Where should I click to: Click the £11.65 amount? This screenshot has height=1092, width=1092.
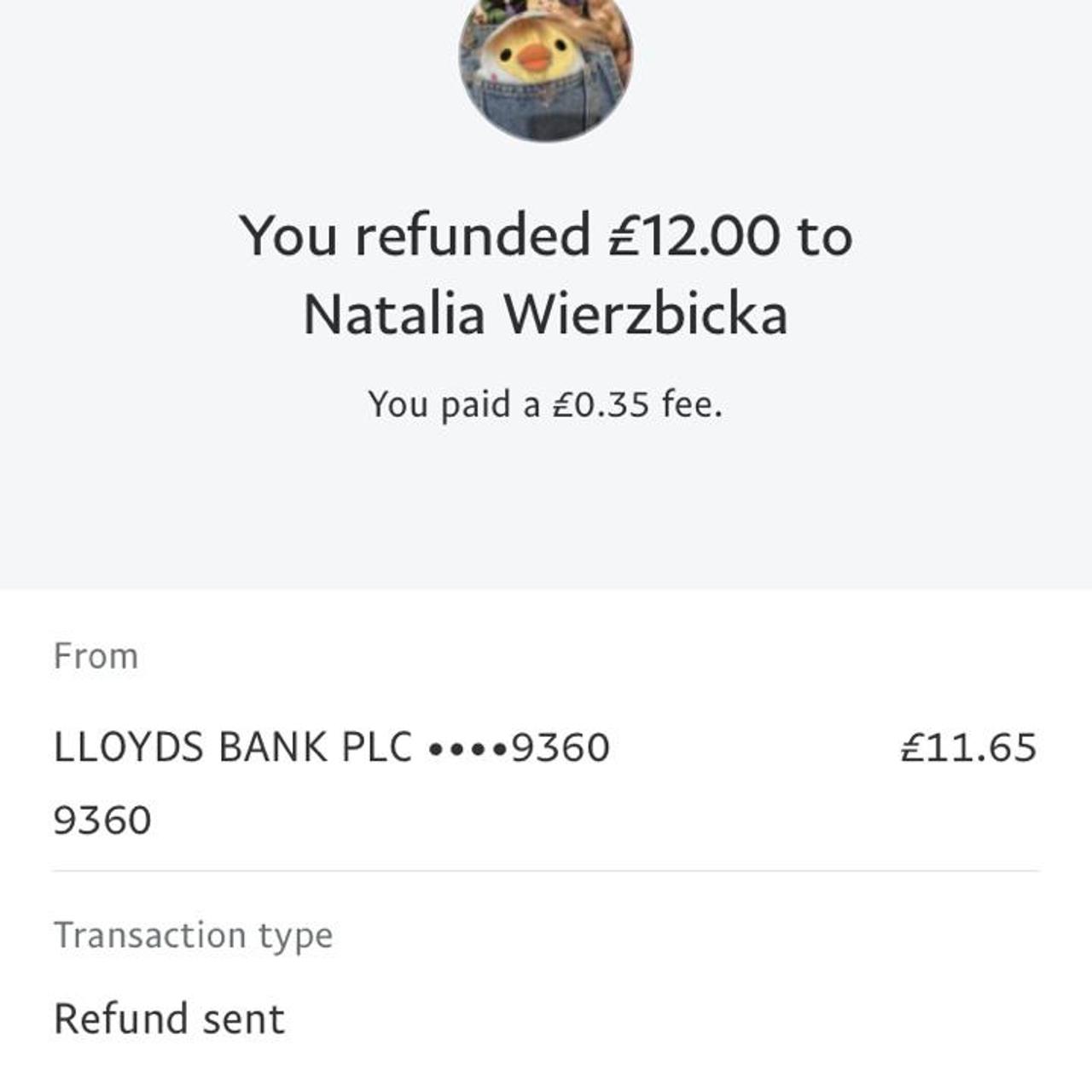click(x=968, y=747)
